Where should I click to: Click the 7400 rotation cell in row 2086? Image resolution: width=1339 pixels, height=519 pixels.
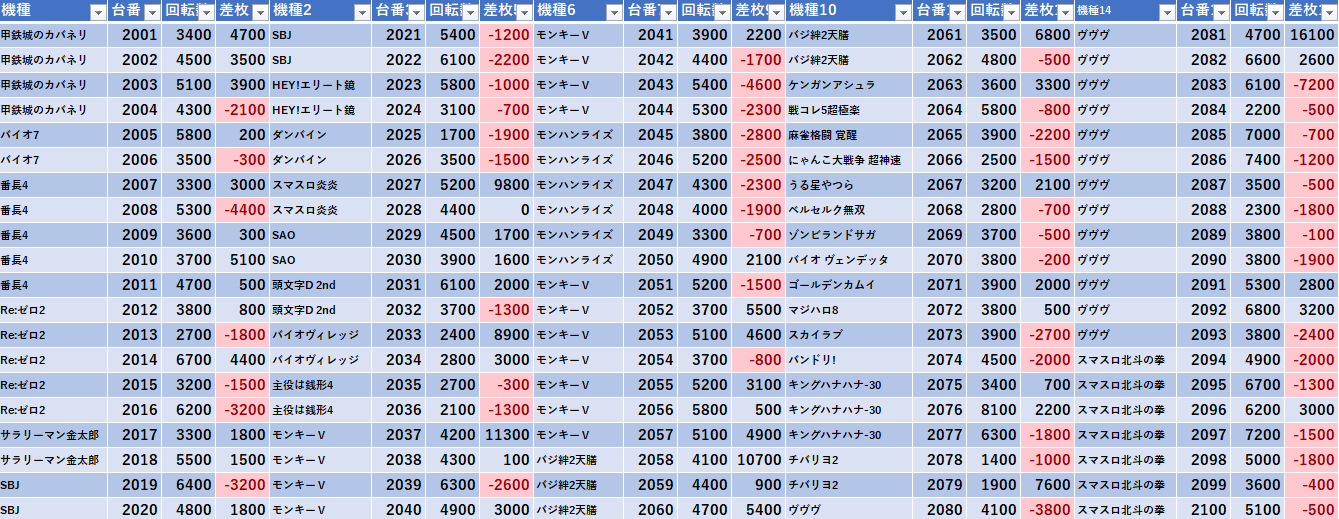[1257, 160]
